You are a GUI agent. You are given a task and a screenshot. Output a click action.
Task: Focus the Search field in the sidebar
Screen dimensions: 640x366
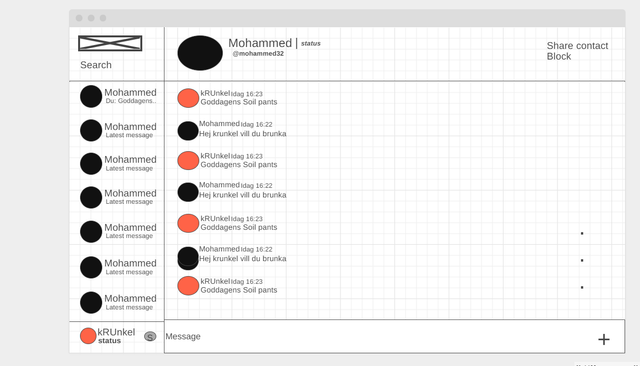[x=96, y=65]
